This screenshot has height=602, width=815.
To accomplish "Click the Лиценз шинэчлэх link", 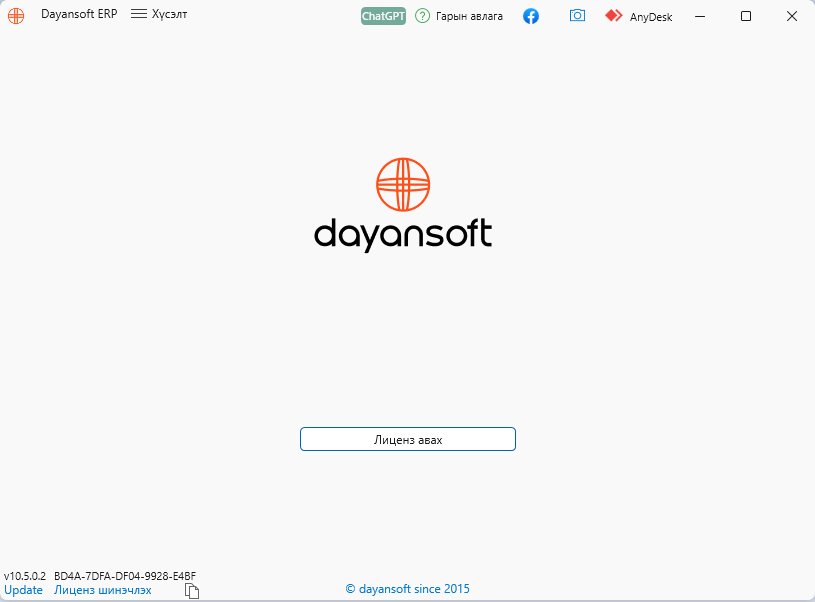I will [103, 590].
